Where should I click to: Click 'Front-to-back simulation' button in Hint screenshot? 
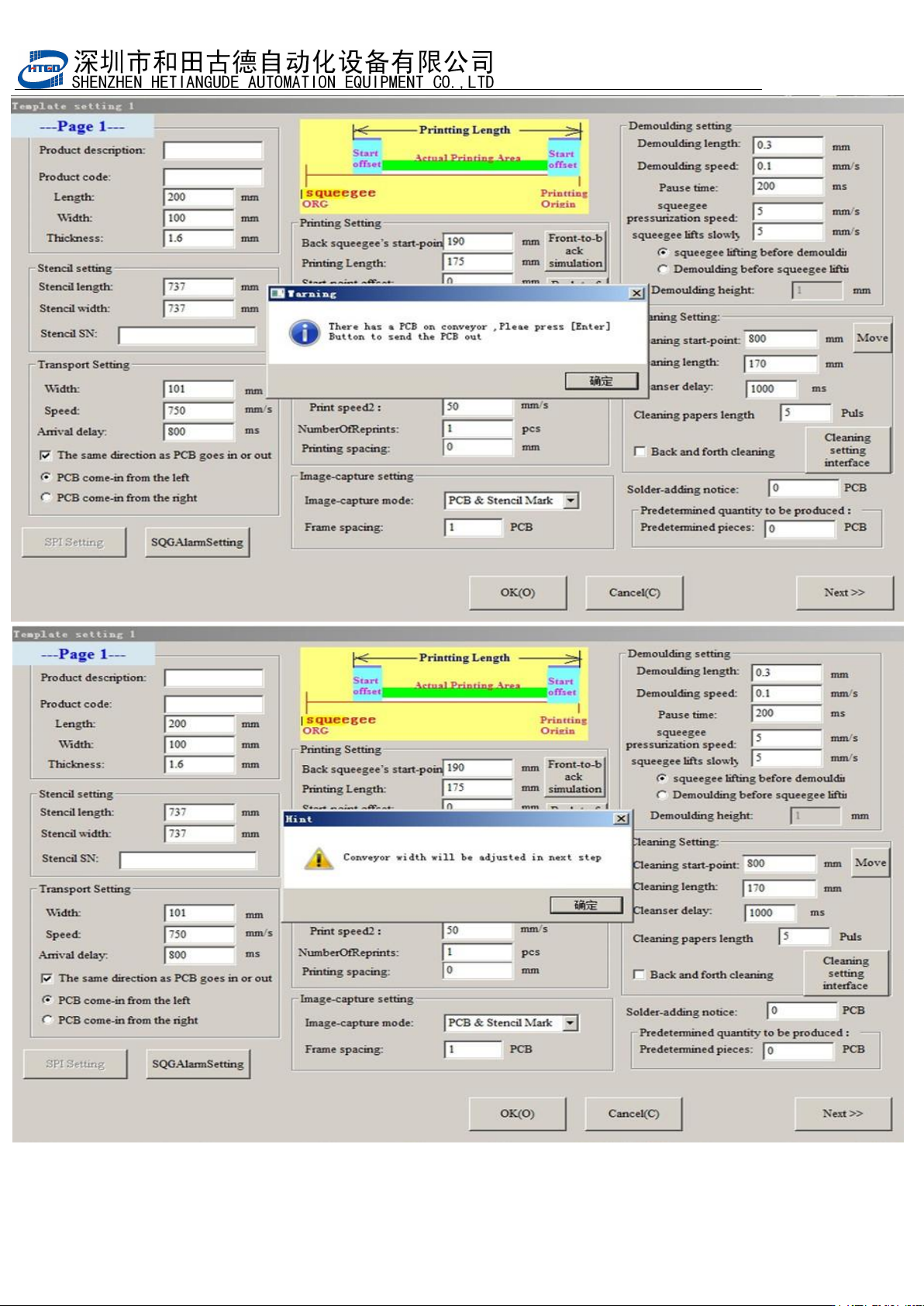tap(574, 777)
